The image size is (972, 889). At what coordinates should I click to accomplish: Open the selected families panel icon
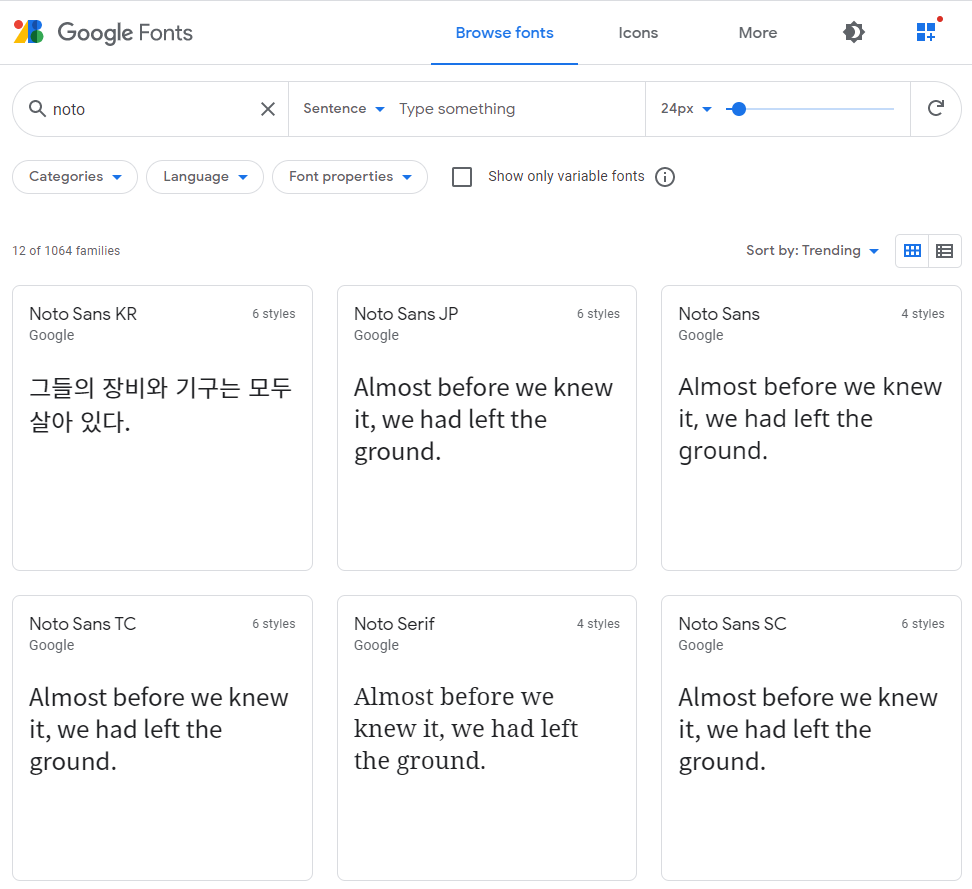pos(928,30)
